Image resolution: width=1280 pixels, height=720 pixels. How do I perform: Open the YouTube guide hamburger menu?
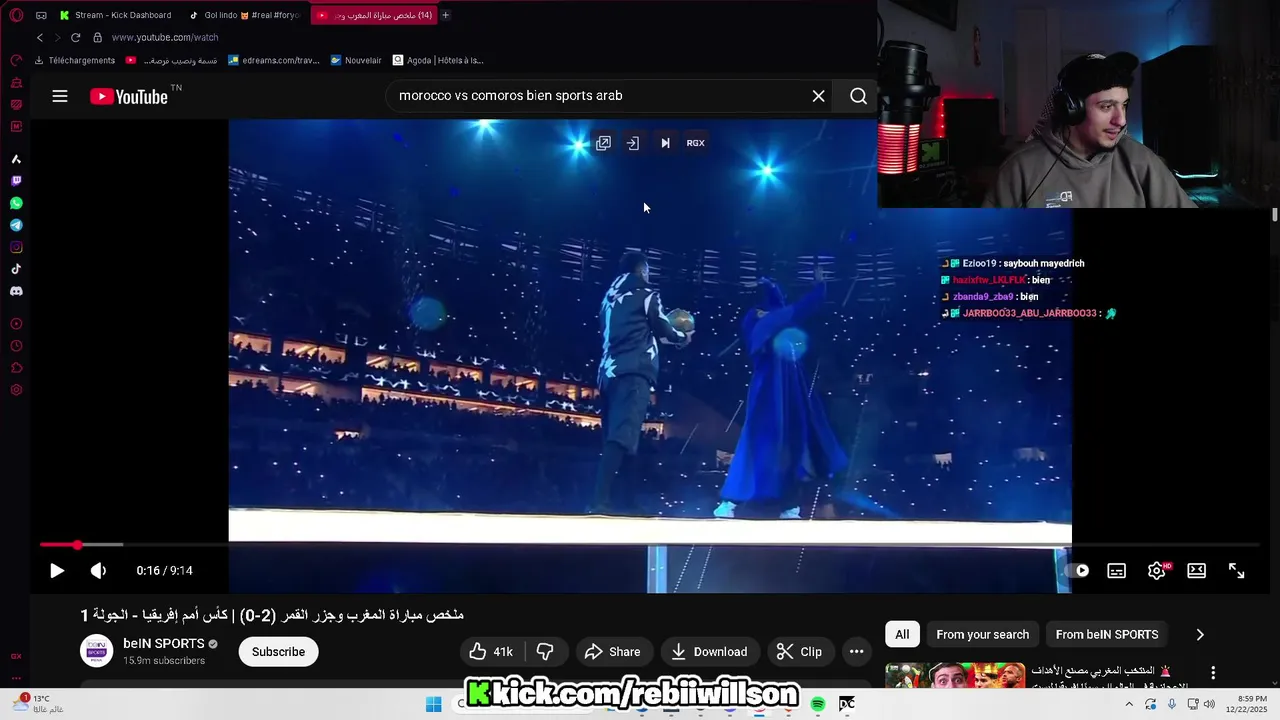pos(60,96)
